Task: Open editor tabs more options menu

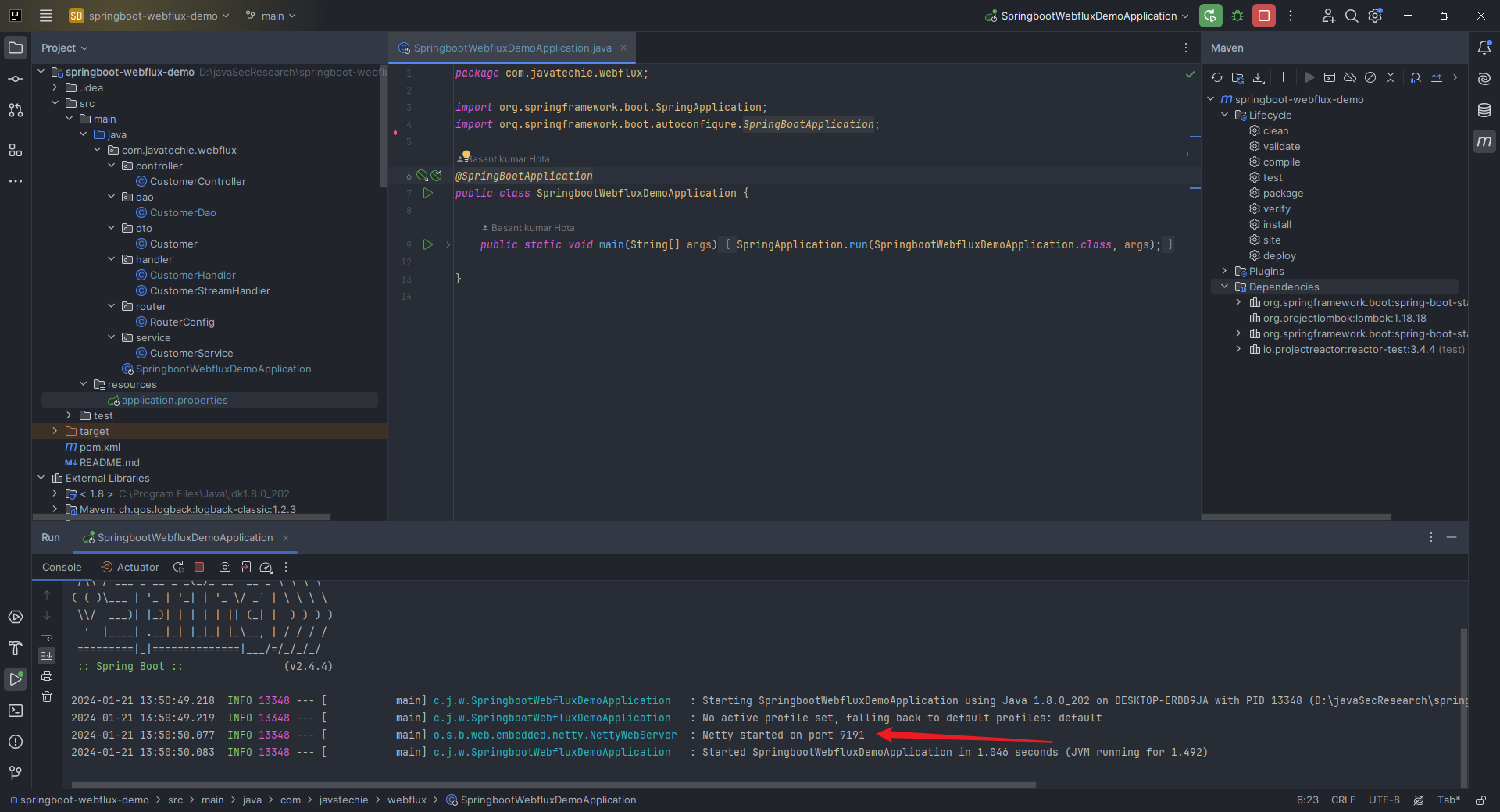Action: (x=1186, y=48)
